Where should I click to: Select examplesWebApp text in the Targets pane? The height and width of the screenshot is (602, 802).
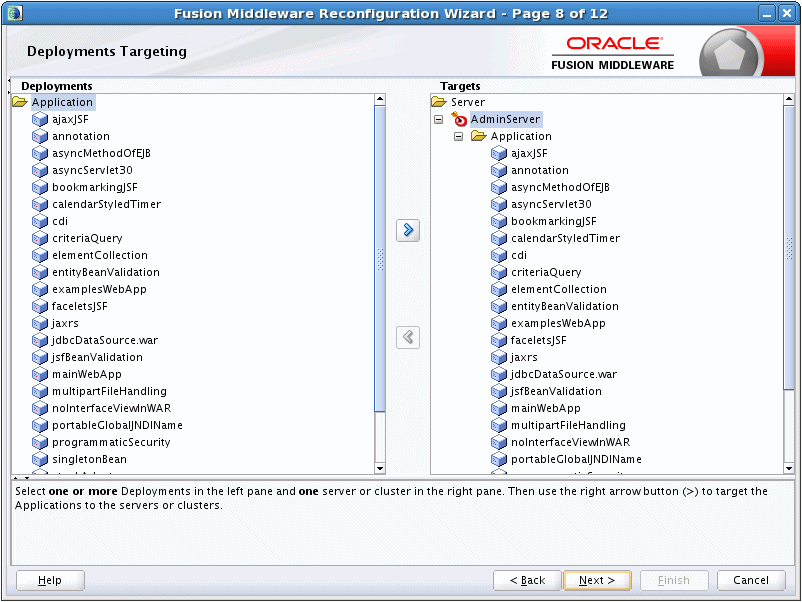click(558, 323)
